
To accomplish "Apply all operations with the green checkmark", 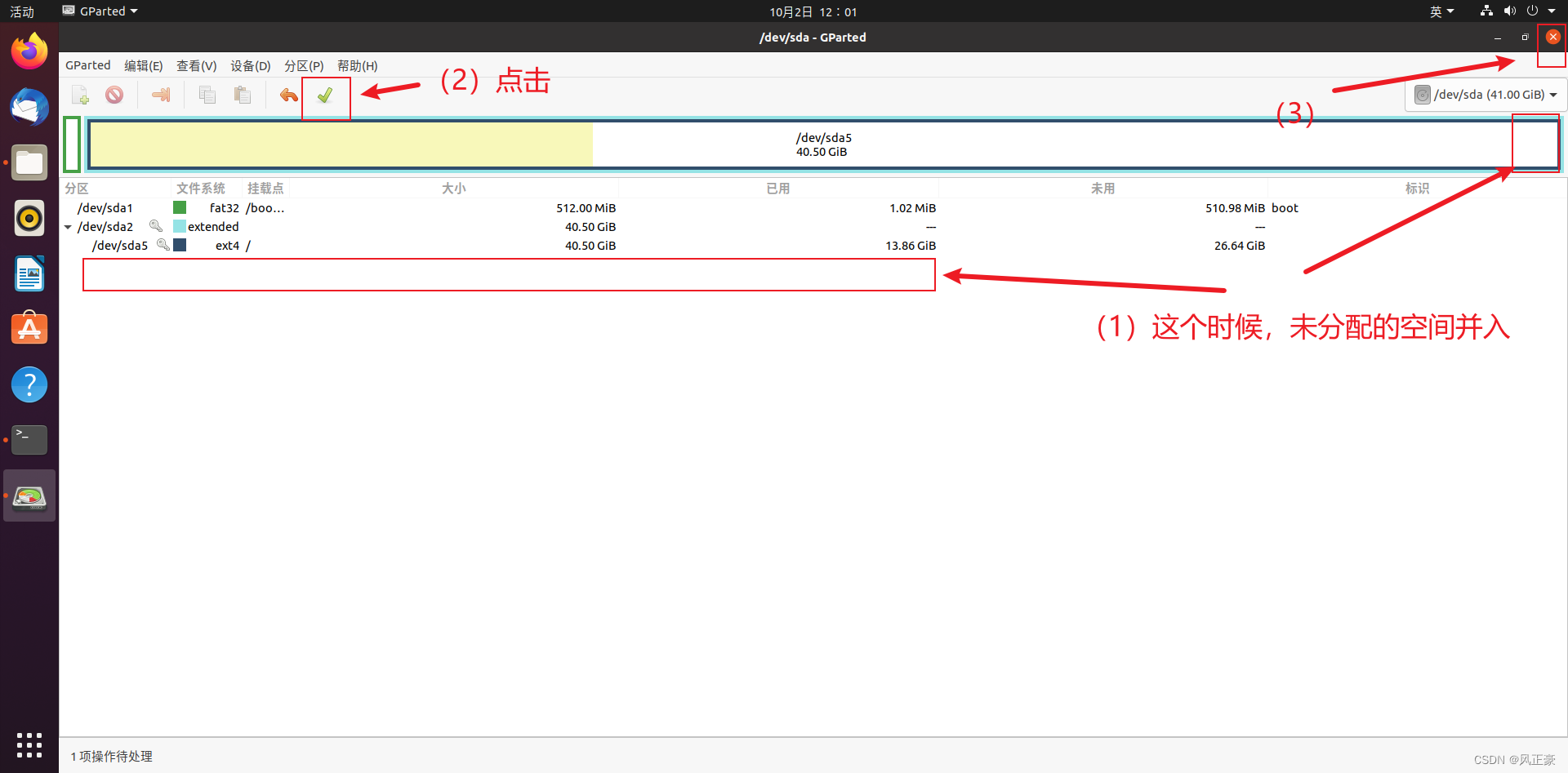I will point(325,96).
